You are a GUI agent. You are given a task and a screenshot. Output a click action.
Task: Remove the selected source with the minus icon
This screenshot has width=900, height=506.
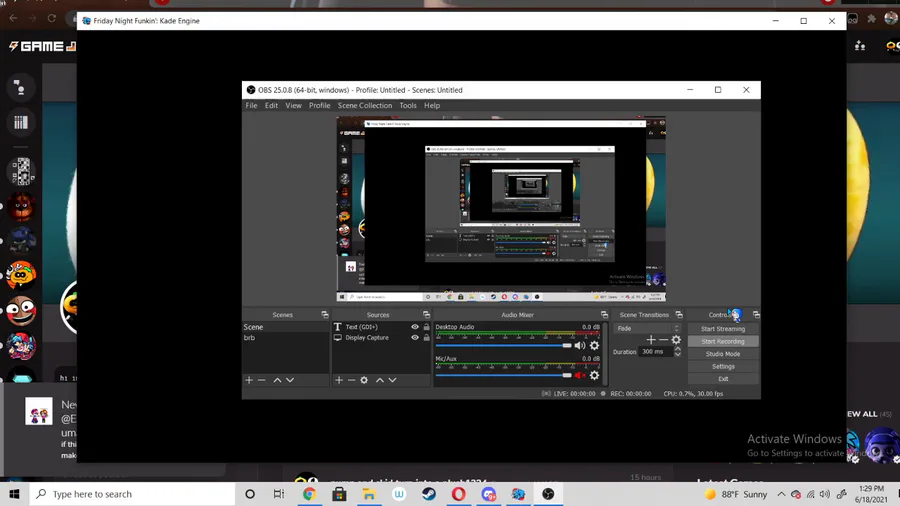(x=351, y=380)
